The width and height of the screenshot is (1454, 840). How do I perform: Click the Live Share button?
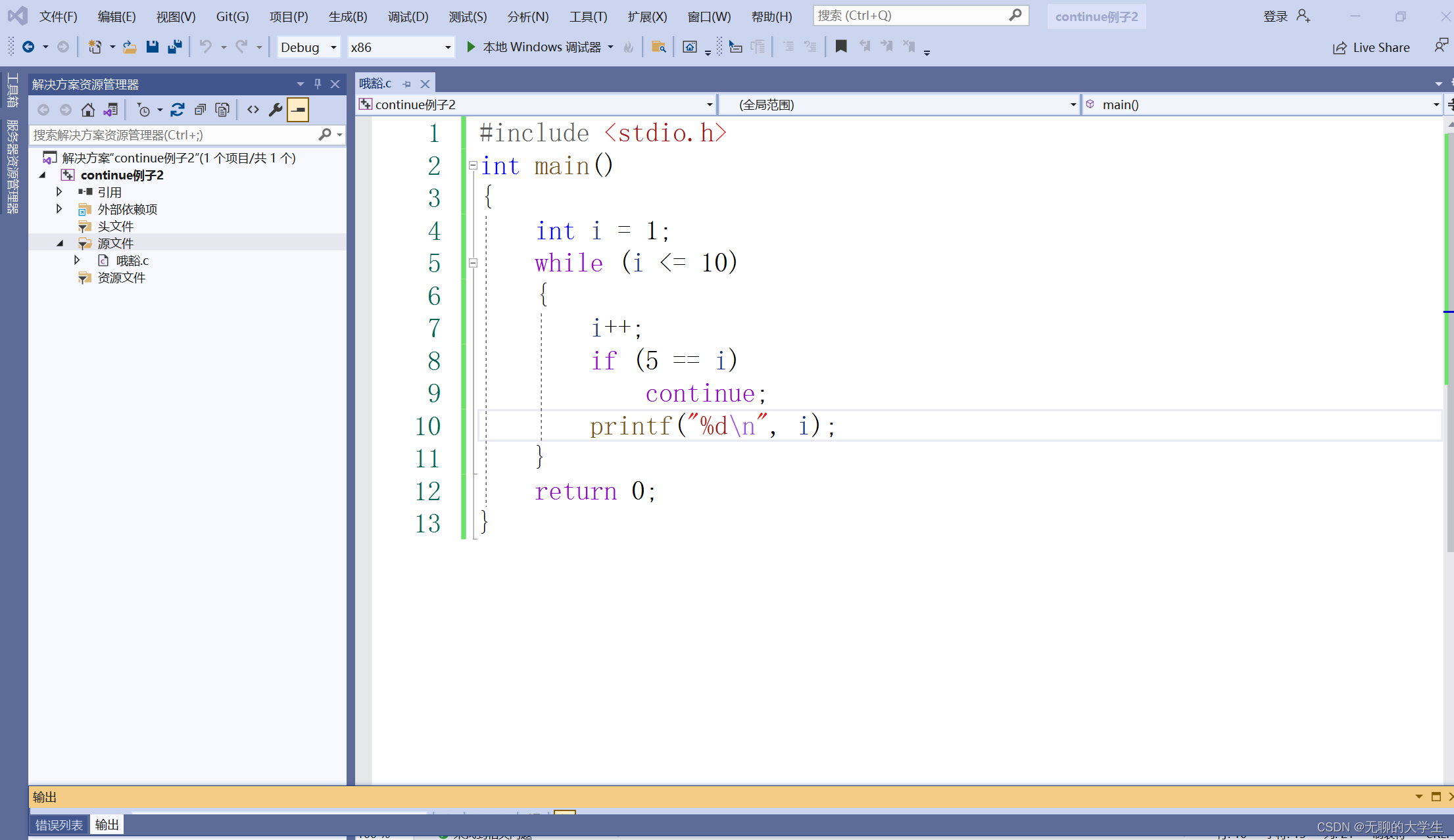[x=1371, y=47]
